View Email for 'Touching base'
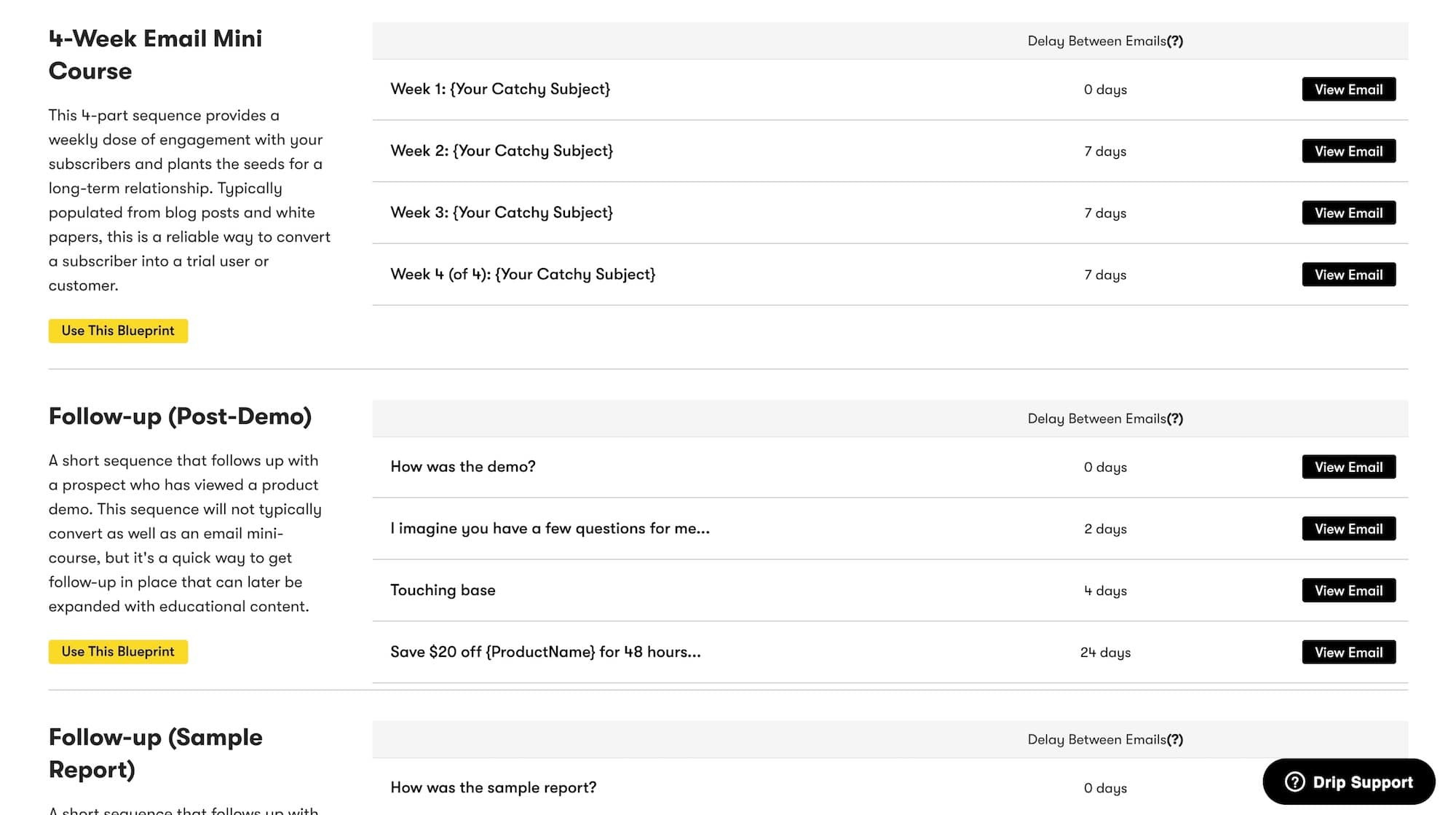 (x=1348, y=591)
